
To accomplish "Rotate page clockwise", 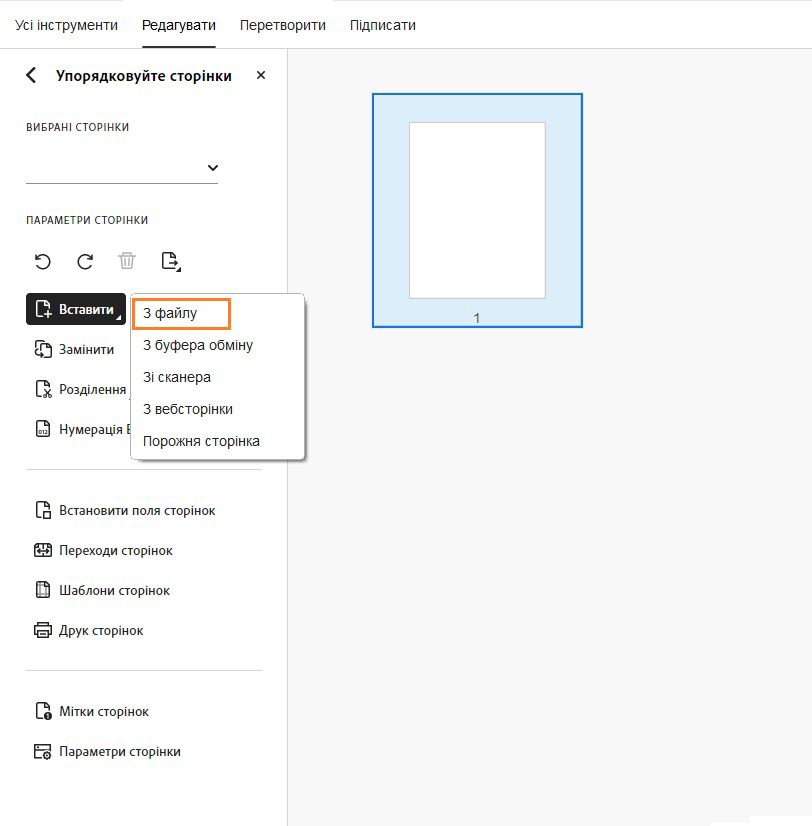I will click(x=85, y=261).
